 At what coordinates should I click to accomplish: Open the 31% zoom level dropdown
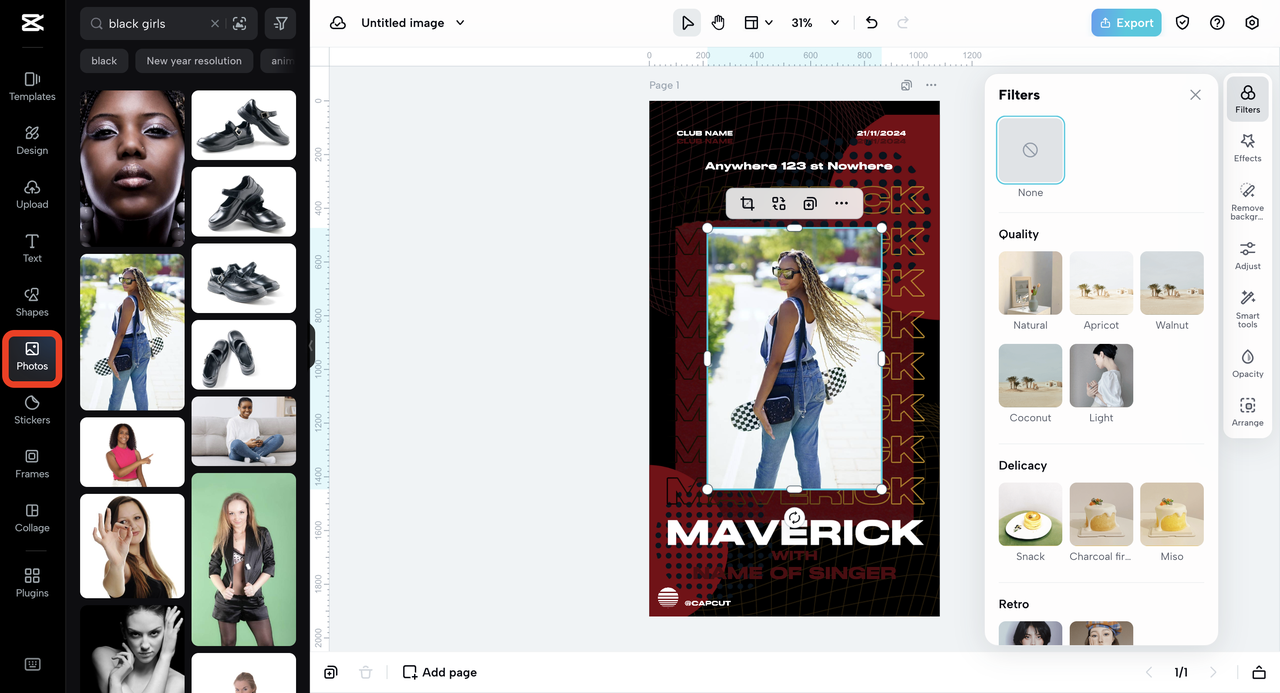tap(815, 23)
